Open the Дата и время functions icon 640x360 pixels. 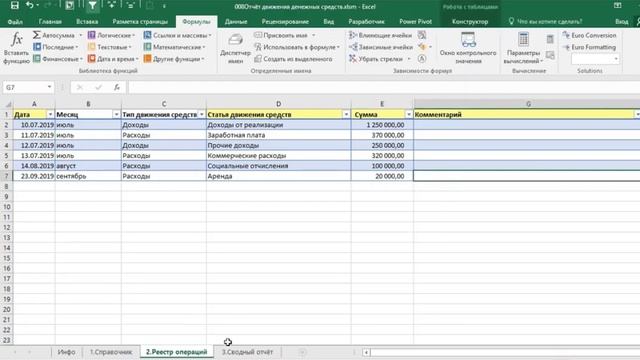click(x=92, y=59)
